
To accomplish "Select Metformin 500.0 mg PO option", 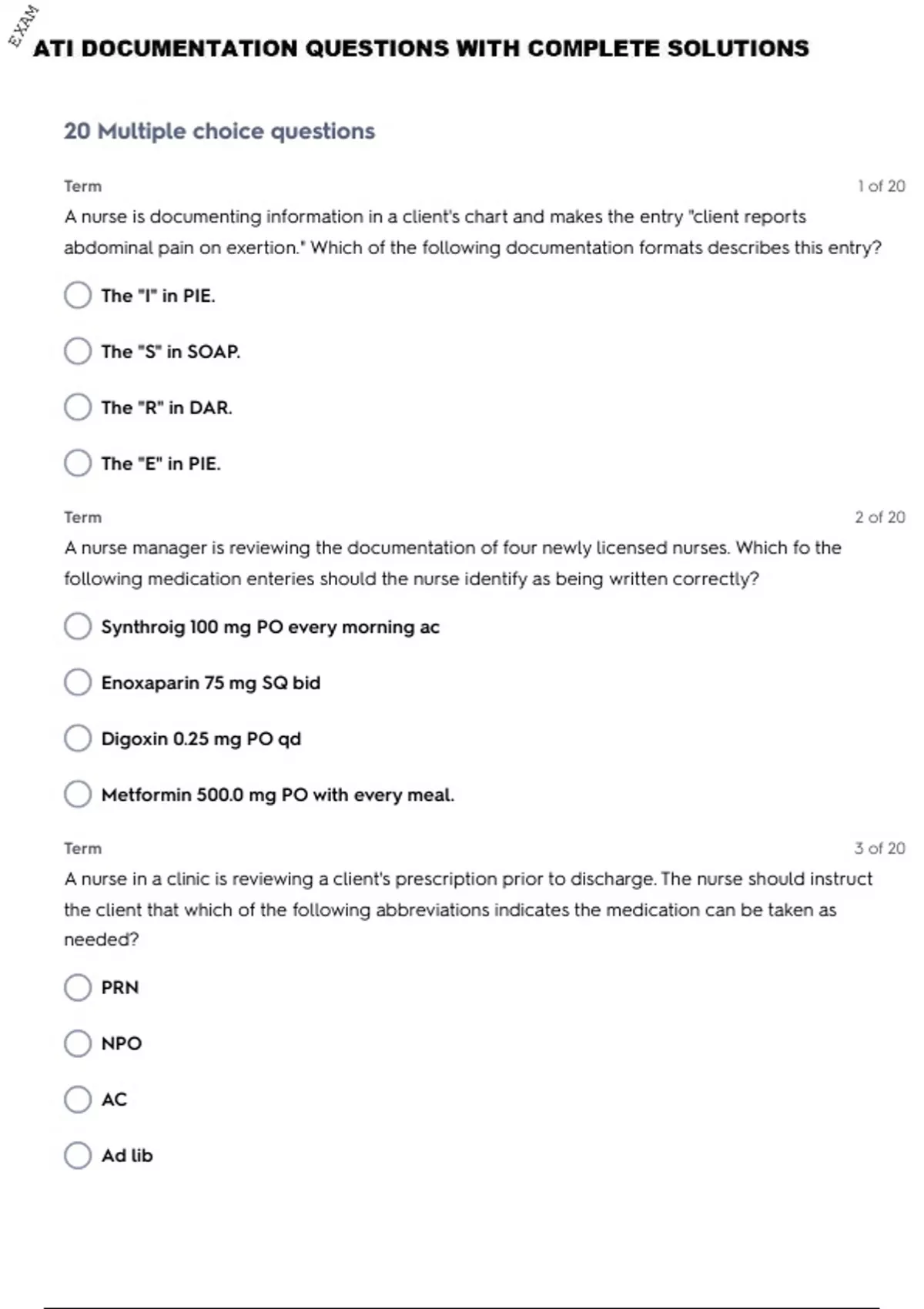I will pos(78,794).
